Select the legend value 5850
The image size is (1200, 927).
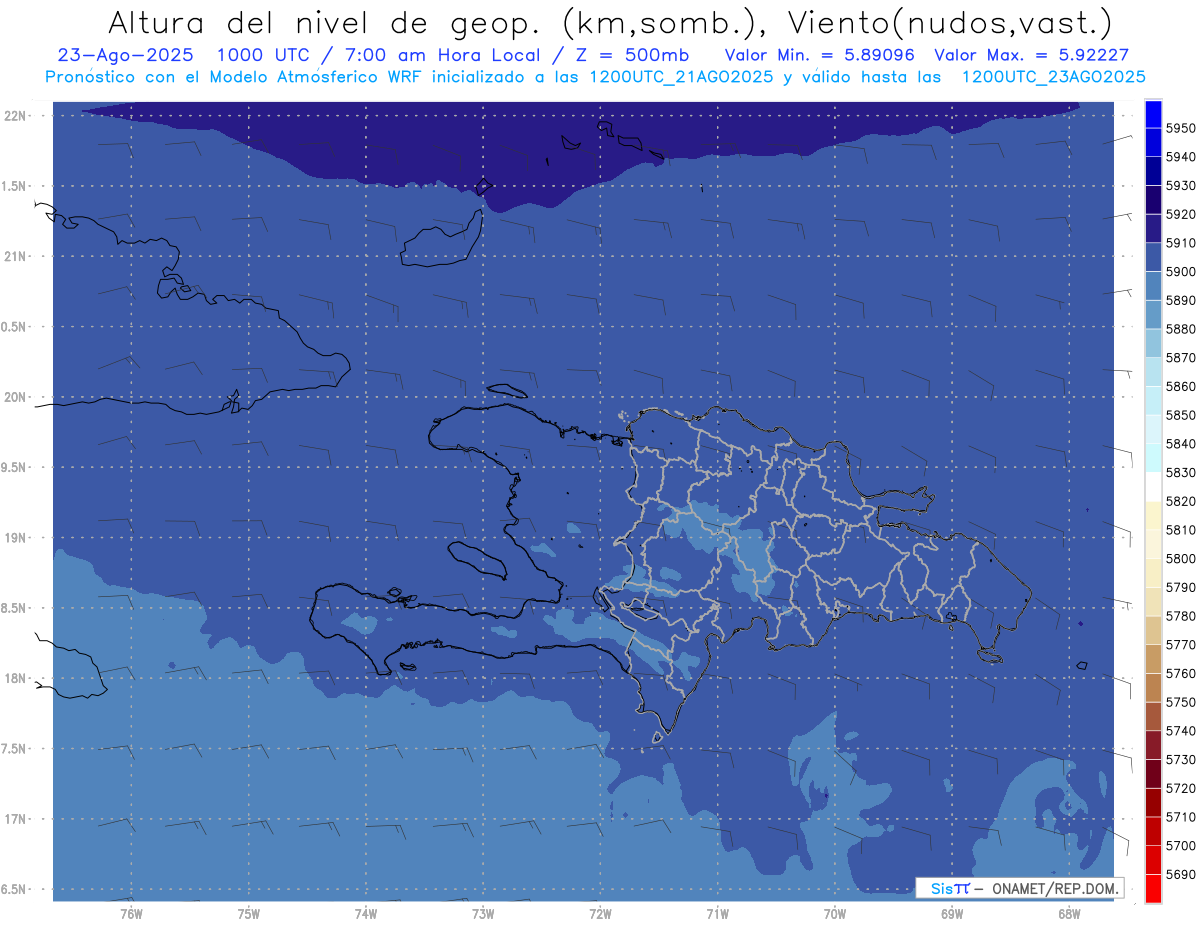1180,415
